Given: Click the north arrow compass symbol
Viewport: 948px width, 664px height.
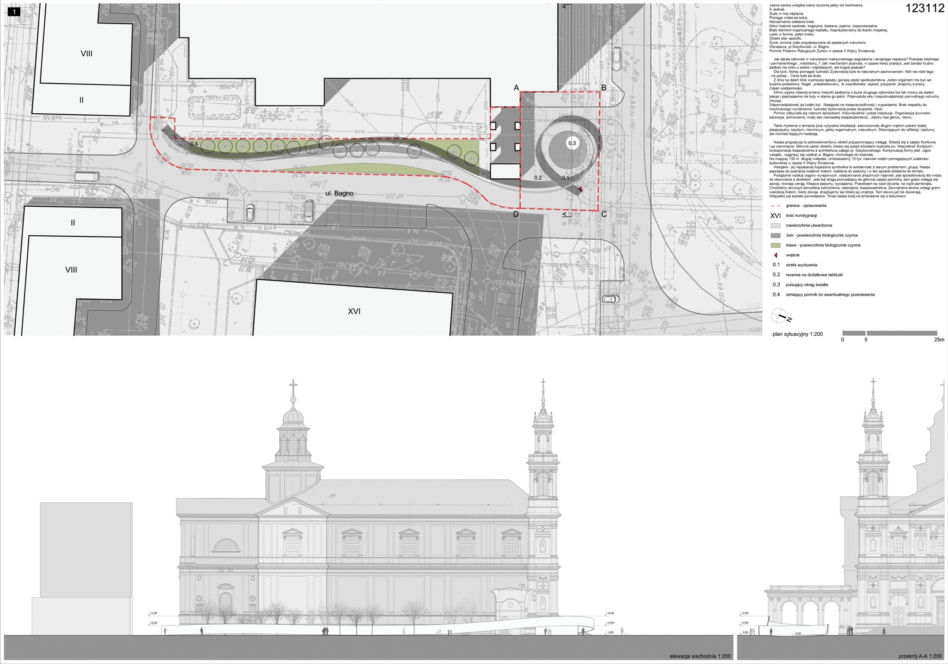Looking at the screenshot, I should (x=781, y=316).
